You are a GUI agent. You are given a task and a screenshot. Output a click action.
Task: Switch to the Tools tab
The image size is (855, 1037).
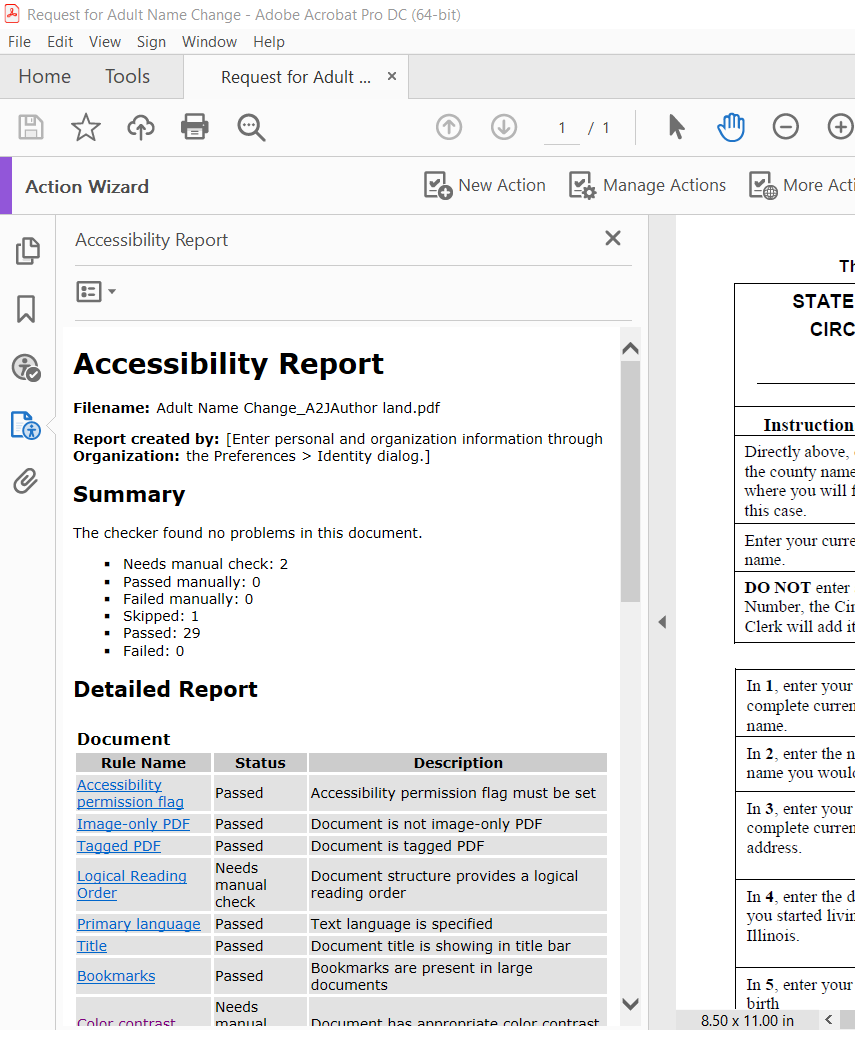(x=127, y=77)
